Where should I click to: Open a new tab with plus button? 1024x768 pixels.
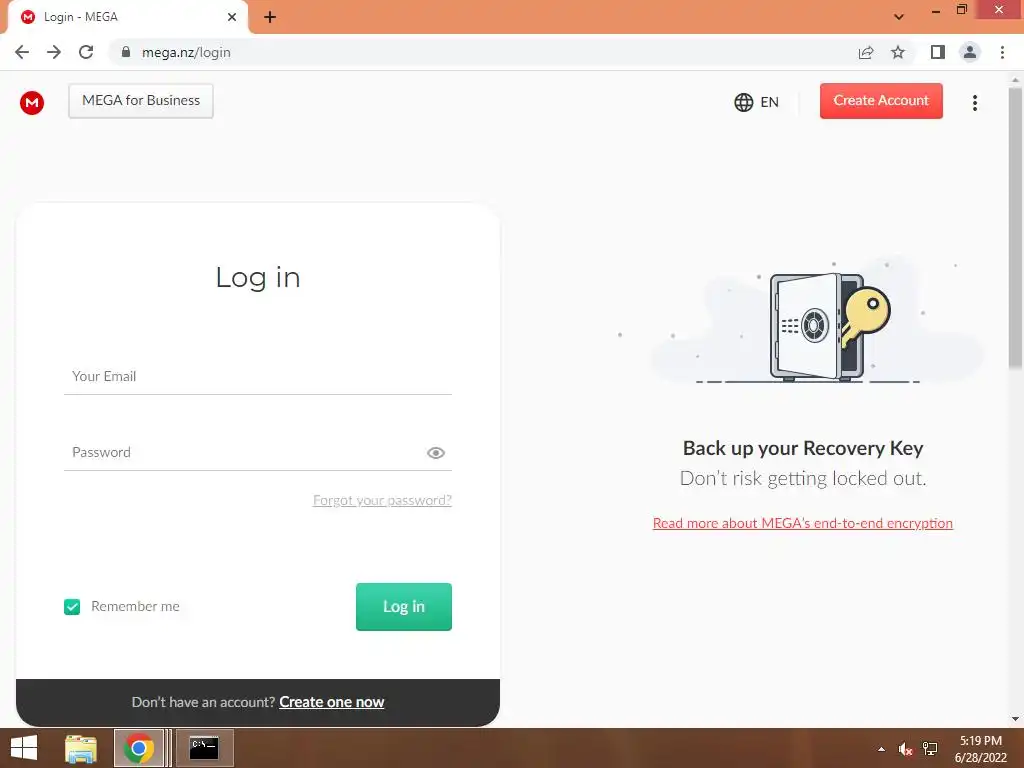(270, 17)
